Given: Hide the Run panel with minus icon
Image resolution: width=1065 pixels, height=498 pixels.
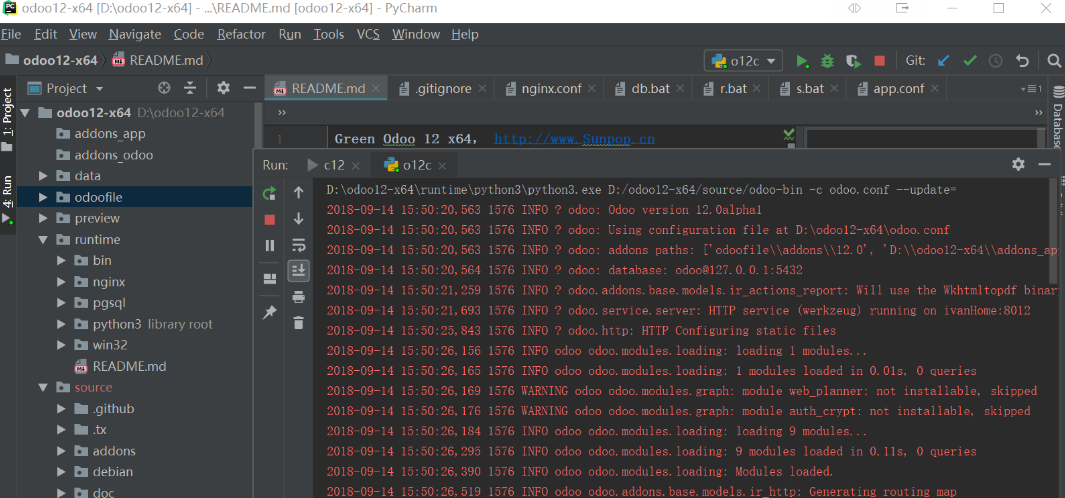Looking at the screenshot, I should (x=1045, y=164).
